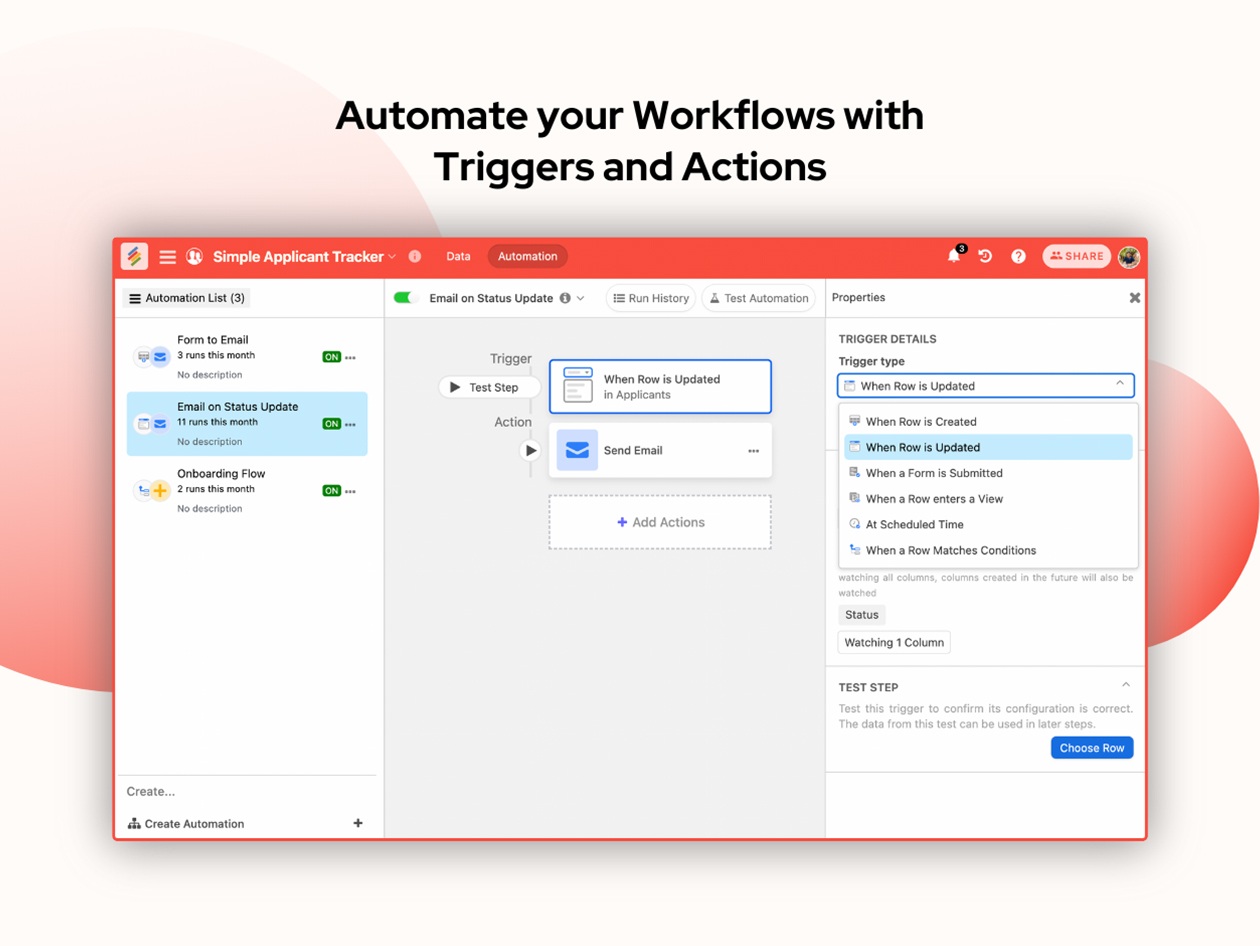Click Watching 1 Column button

point(894,642)
